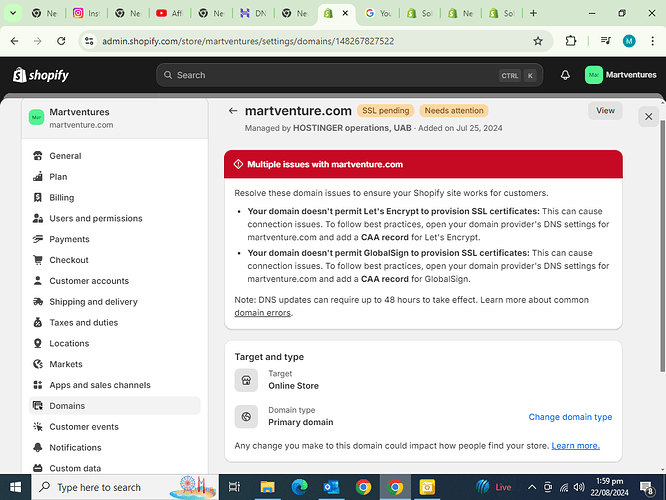Show hidden system tray icons
This screenshot has height=500, width=666.
(x=532, y=487)
